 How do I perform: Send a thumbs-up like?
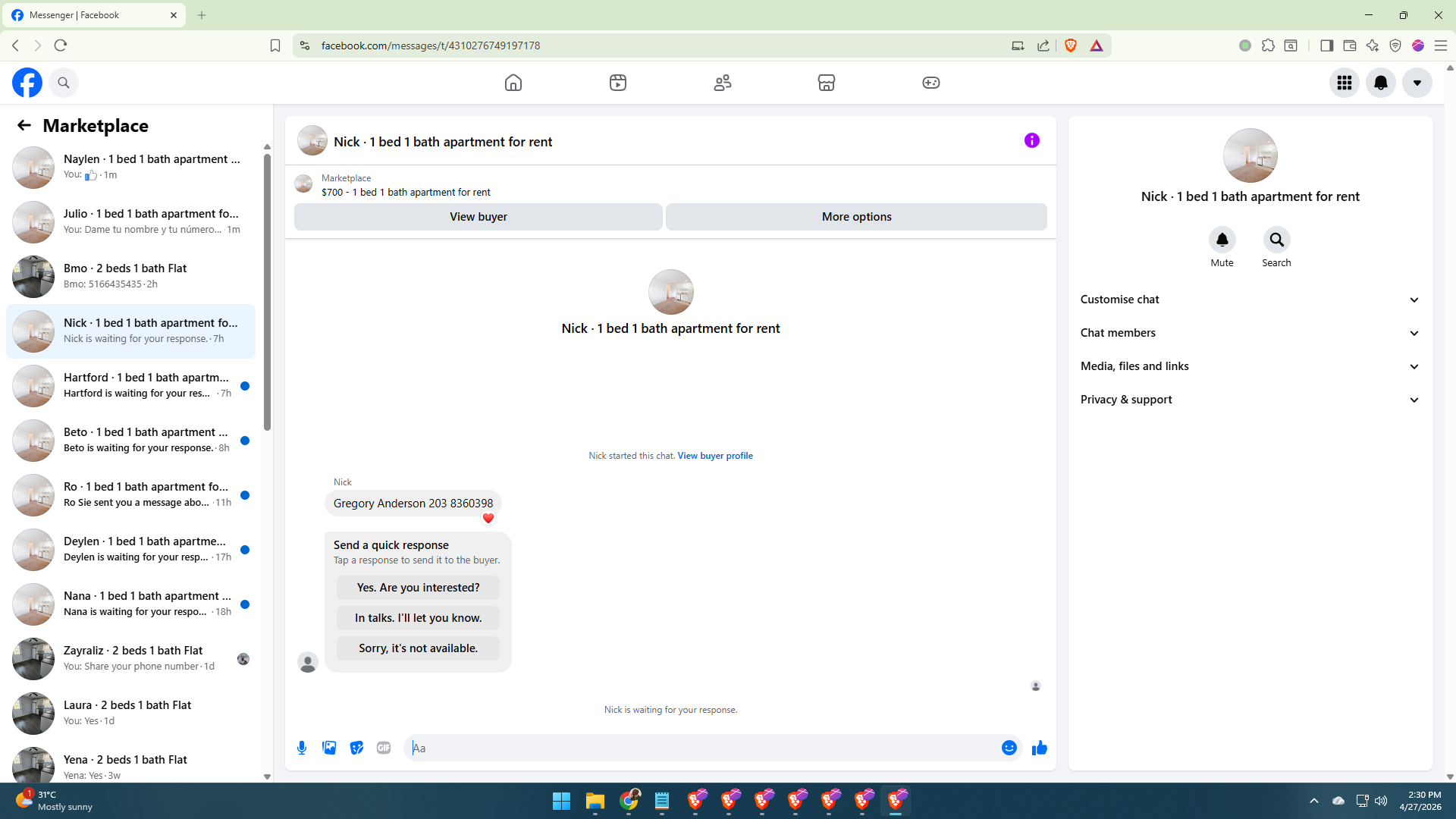1040,748
